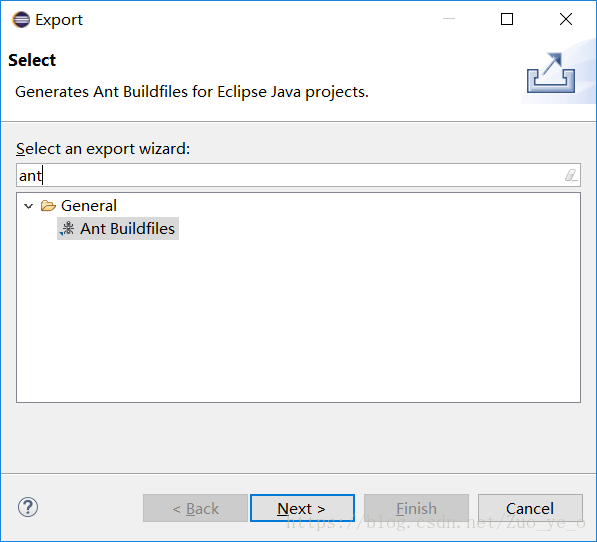Focus the export wizard filter field

pyautogui.click(x=298, y=175)
